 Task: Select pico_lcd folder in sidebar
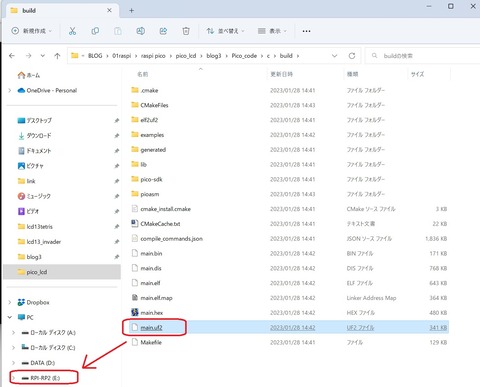click(62, 272)
